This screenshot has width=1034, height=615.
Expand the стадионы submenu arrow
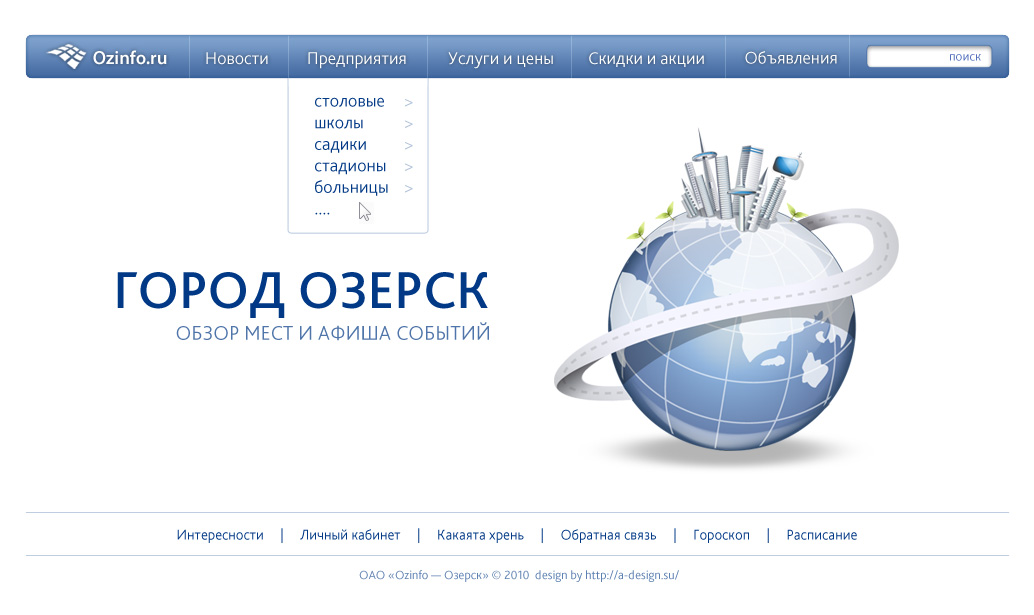click(409, 167)
